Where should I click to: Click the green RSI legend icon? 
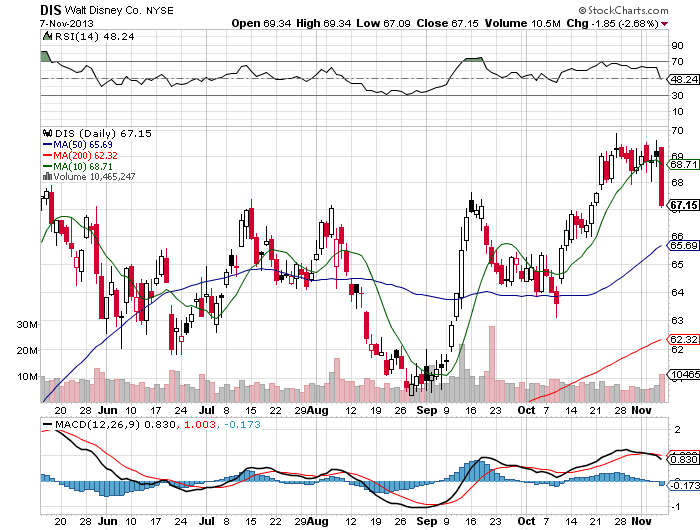coord(47,36)
